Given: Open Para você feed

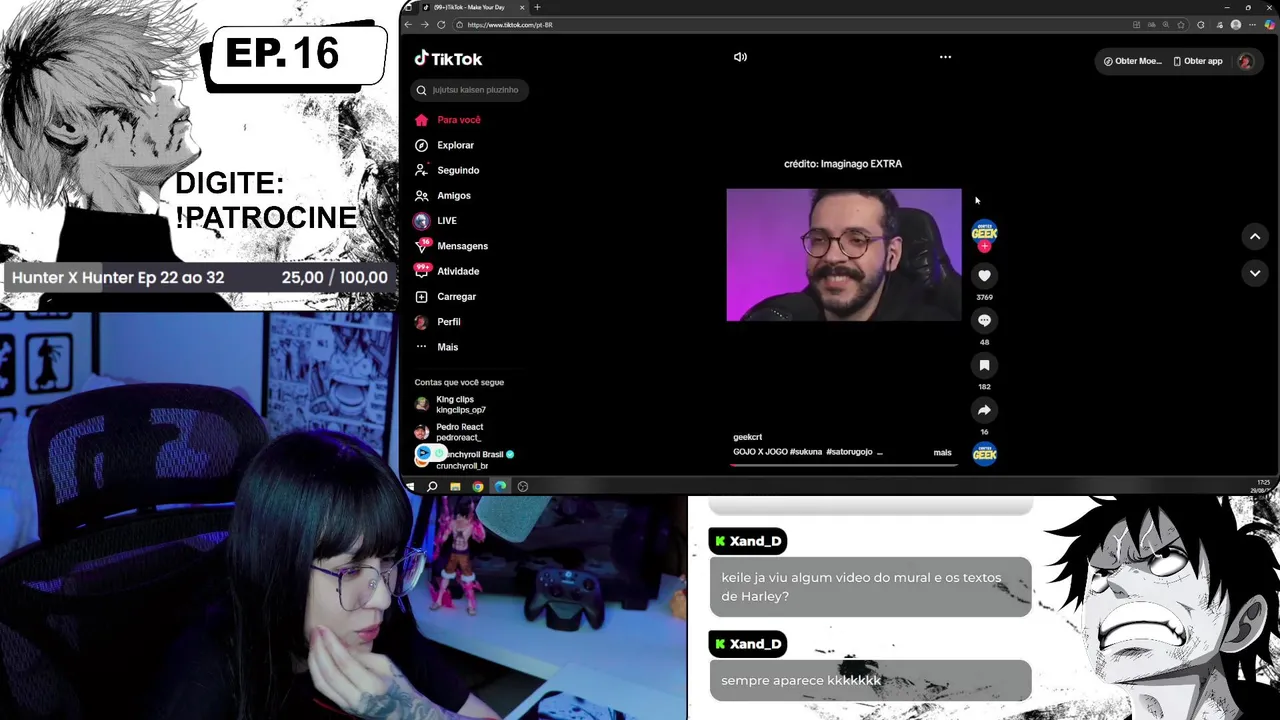Looking at the screenshot, I should 448,120.
